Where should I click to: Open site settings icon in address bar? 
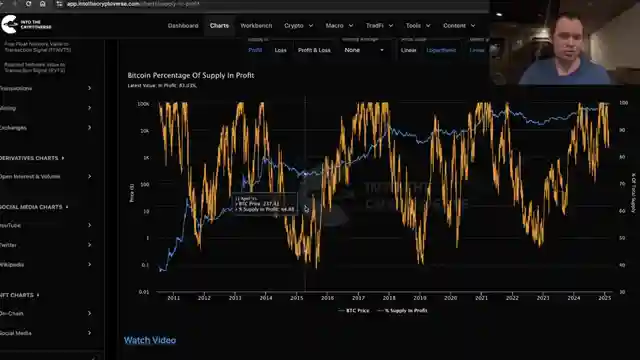coord(59,4)
